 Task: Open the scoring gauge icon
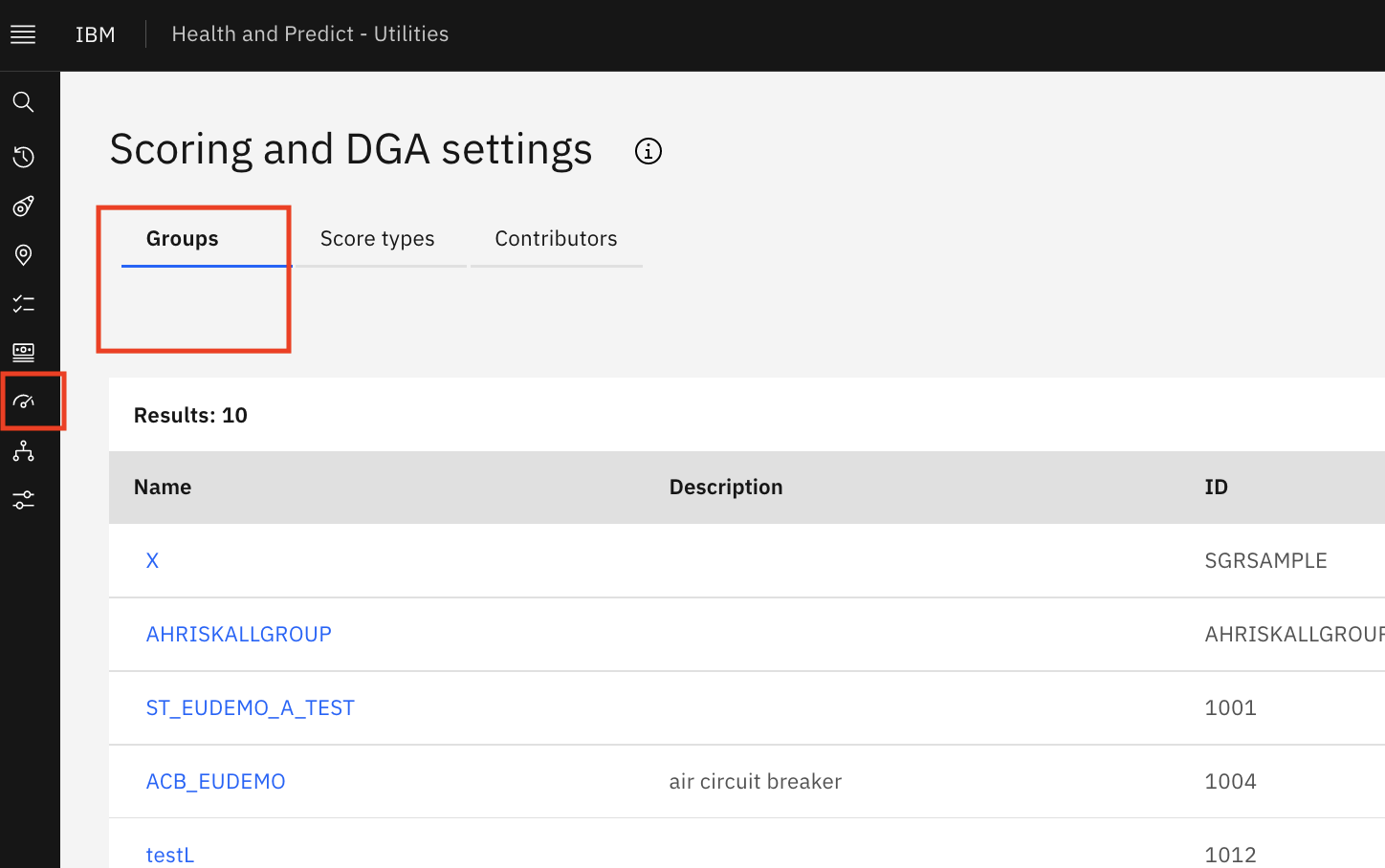(24, 401)
